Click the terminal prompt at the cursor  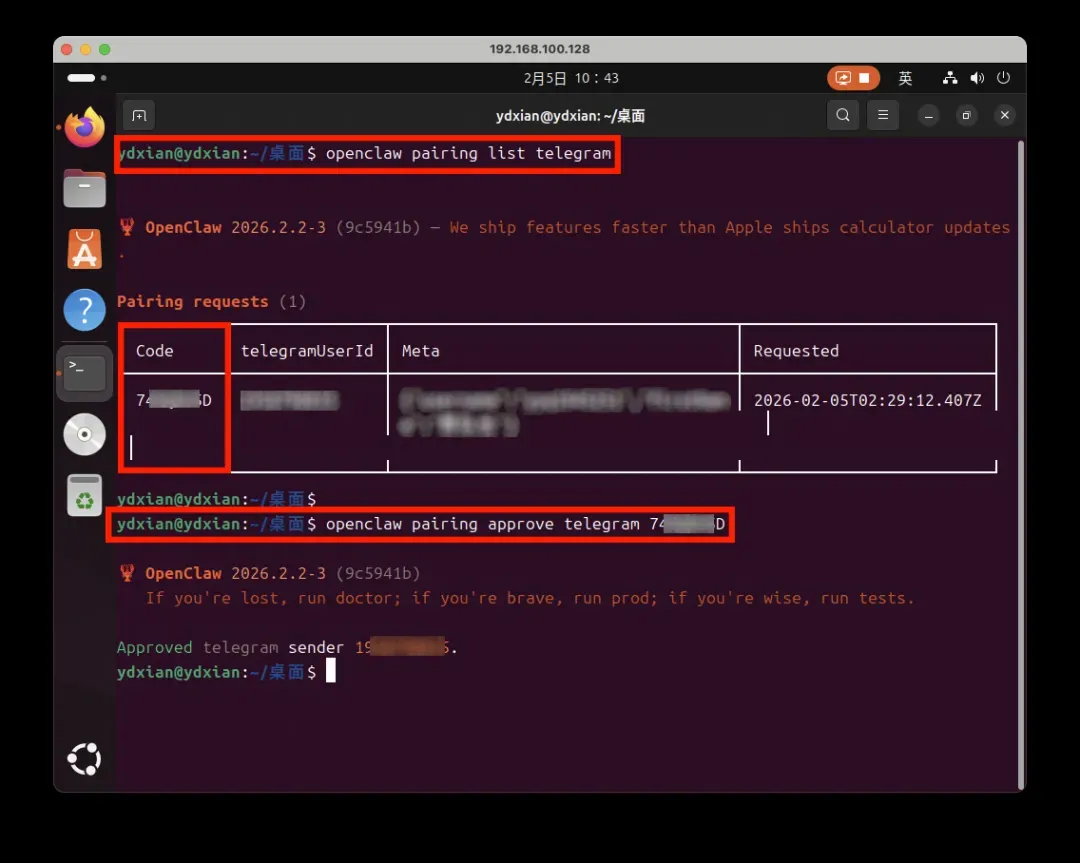coord(331,672)
